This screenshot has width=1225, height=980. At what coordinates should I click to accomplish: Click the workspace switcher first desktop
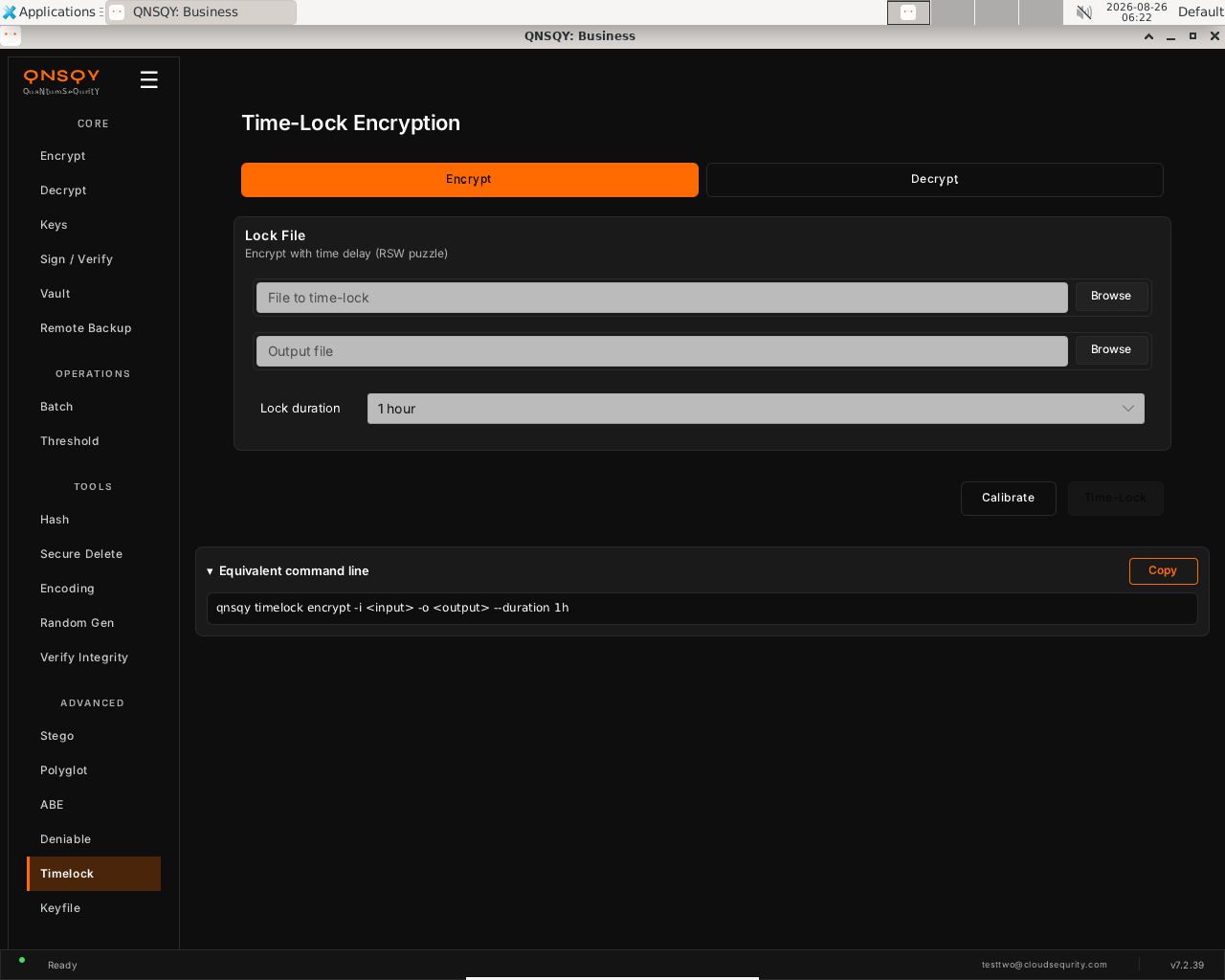908,12
